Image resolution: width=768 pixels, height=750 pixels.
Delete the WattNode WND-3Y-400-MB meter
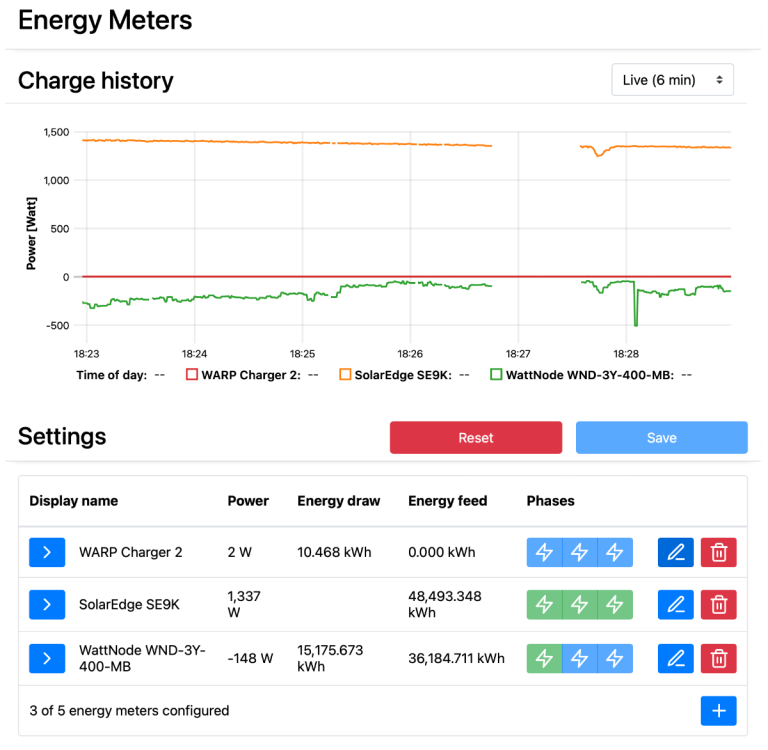pos(718,658)
